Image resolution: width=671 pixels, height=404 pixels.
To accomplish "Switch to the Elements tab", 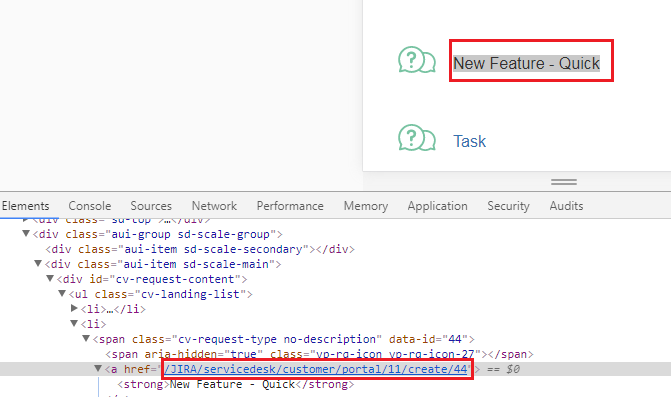I will coord(26,206).
